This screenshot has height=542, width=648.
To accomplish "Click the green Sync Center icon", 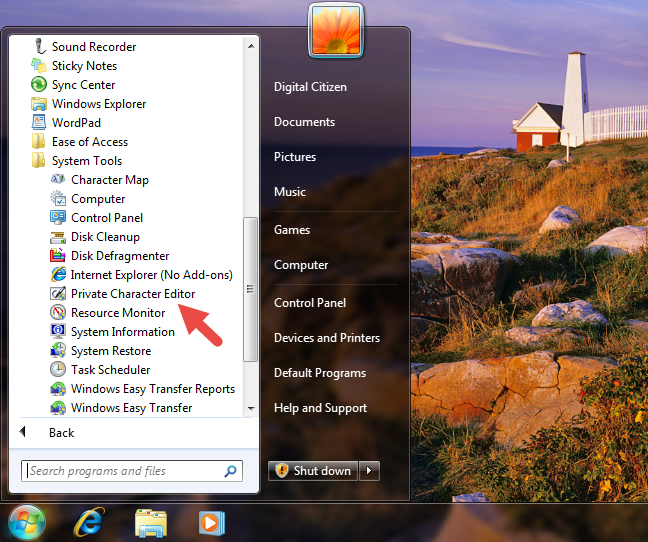I will coord(39,84).
